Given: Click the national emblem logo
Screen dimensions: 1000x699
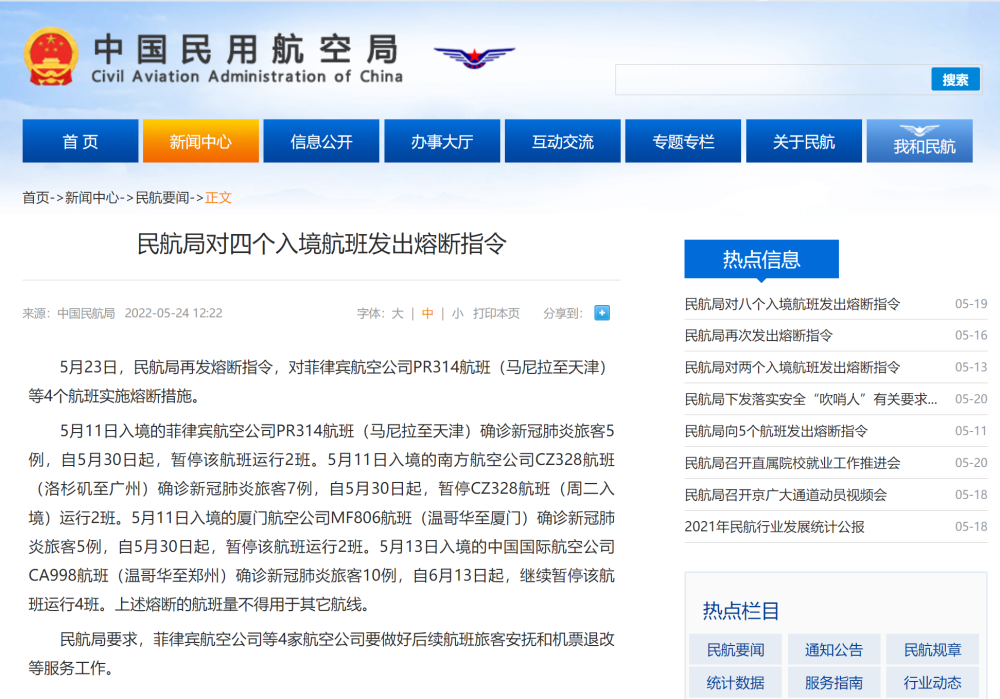Looking at the screenshot, I should (51, 59).
